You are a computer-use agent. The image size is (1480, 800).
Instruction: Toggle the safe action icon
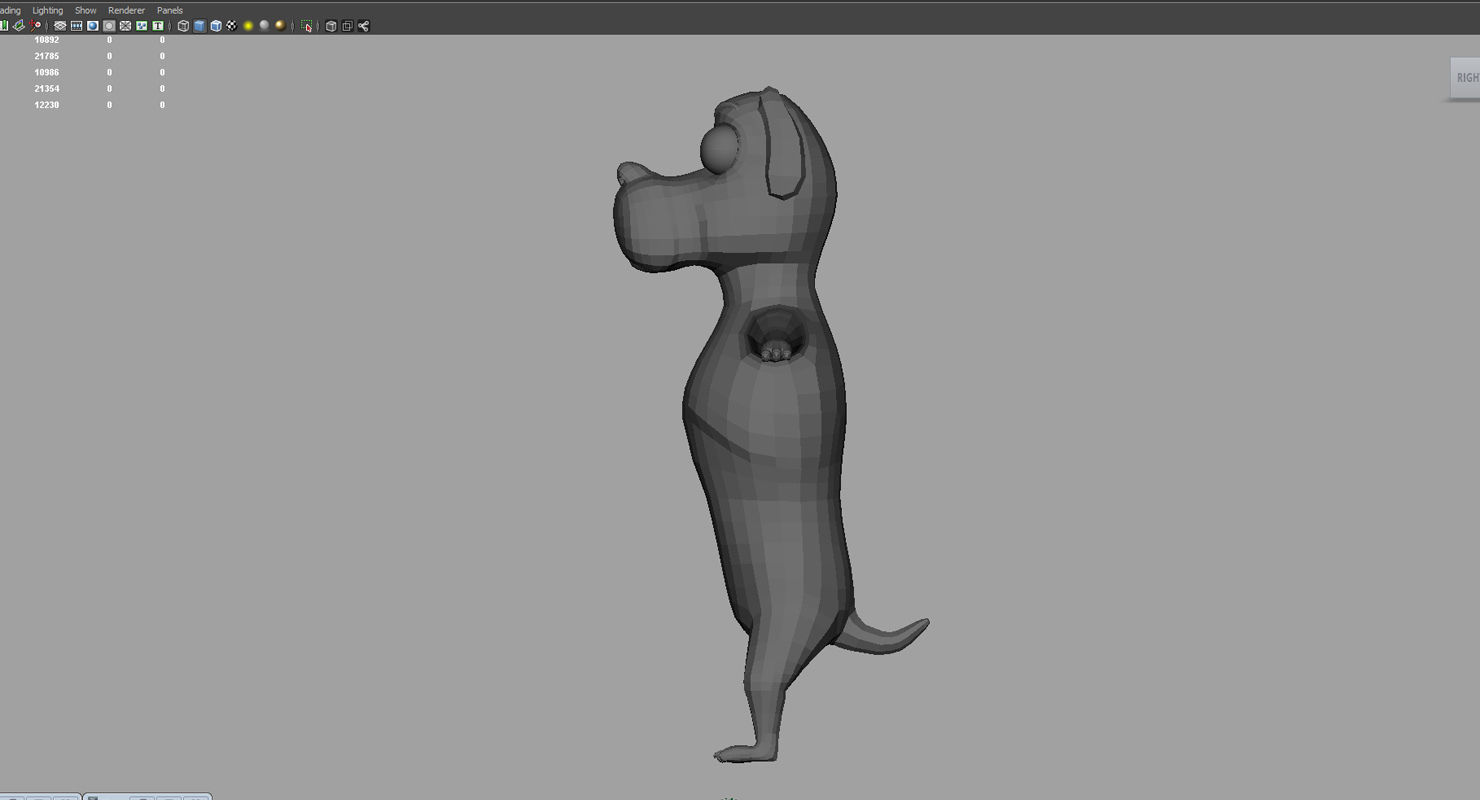(141, 26)
